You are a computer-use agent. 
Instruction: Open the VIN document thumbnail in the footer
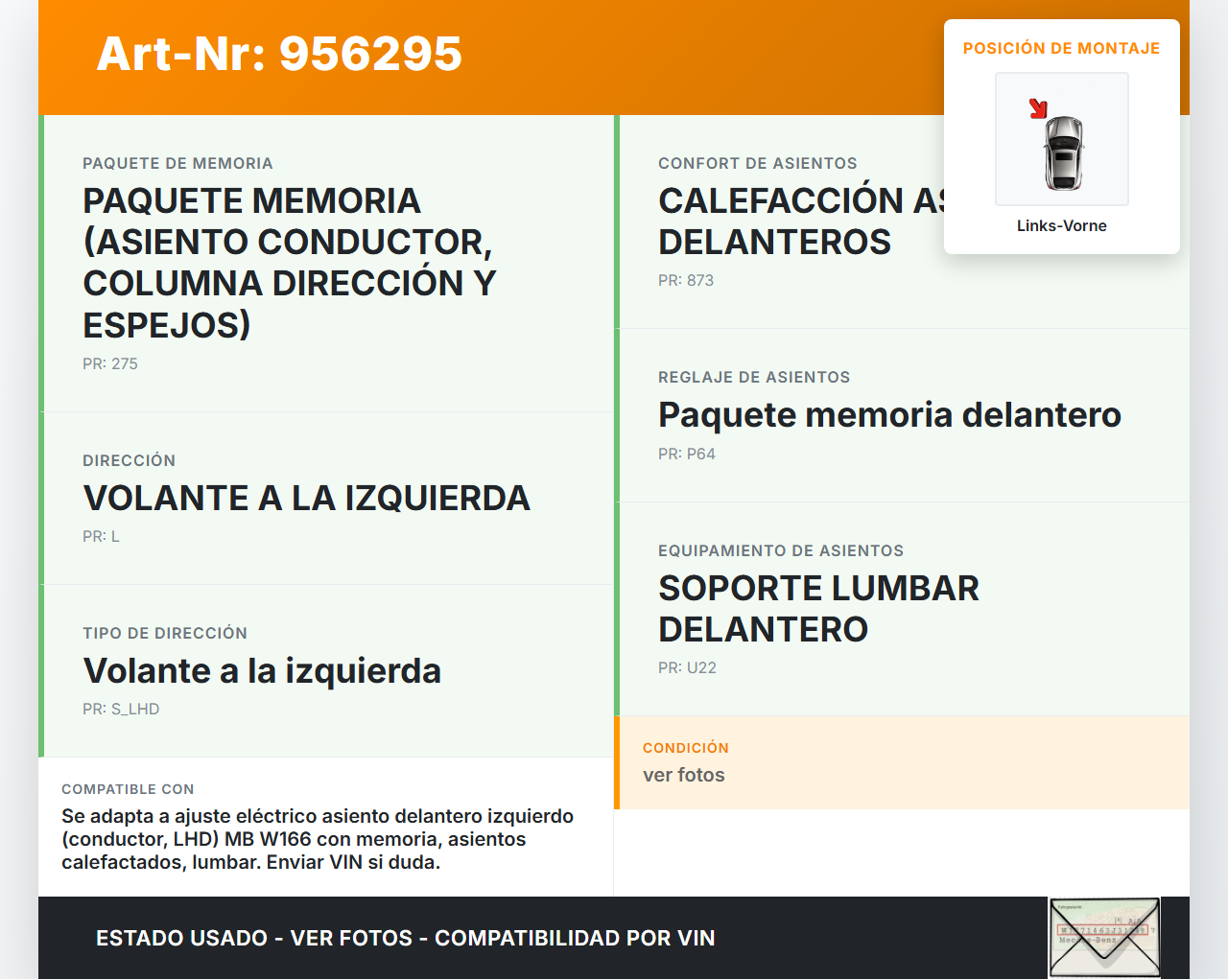[x=1104, y=937]
